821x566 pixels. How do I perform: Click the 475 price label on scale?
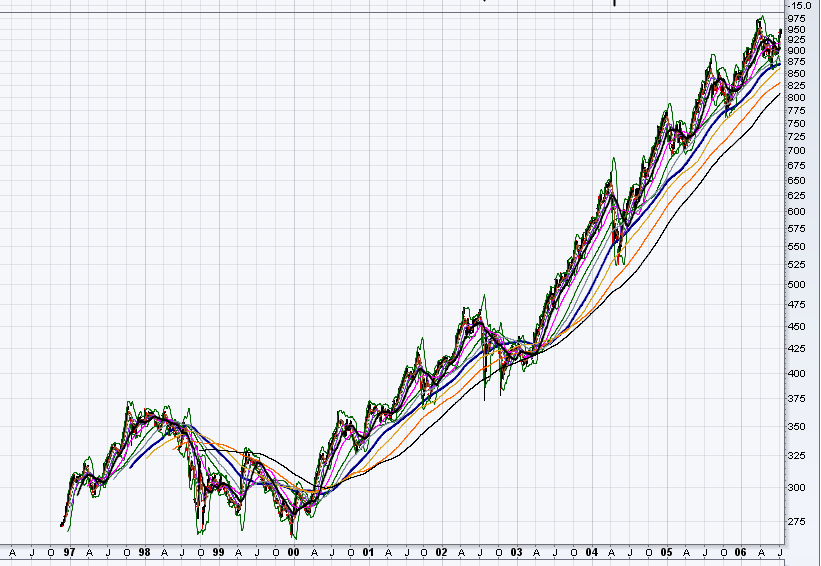point(796,305)
